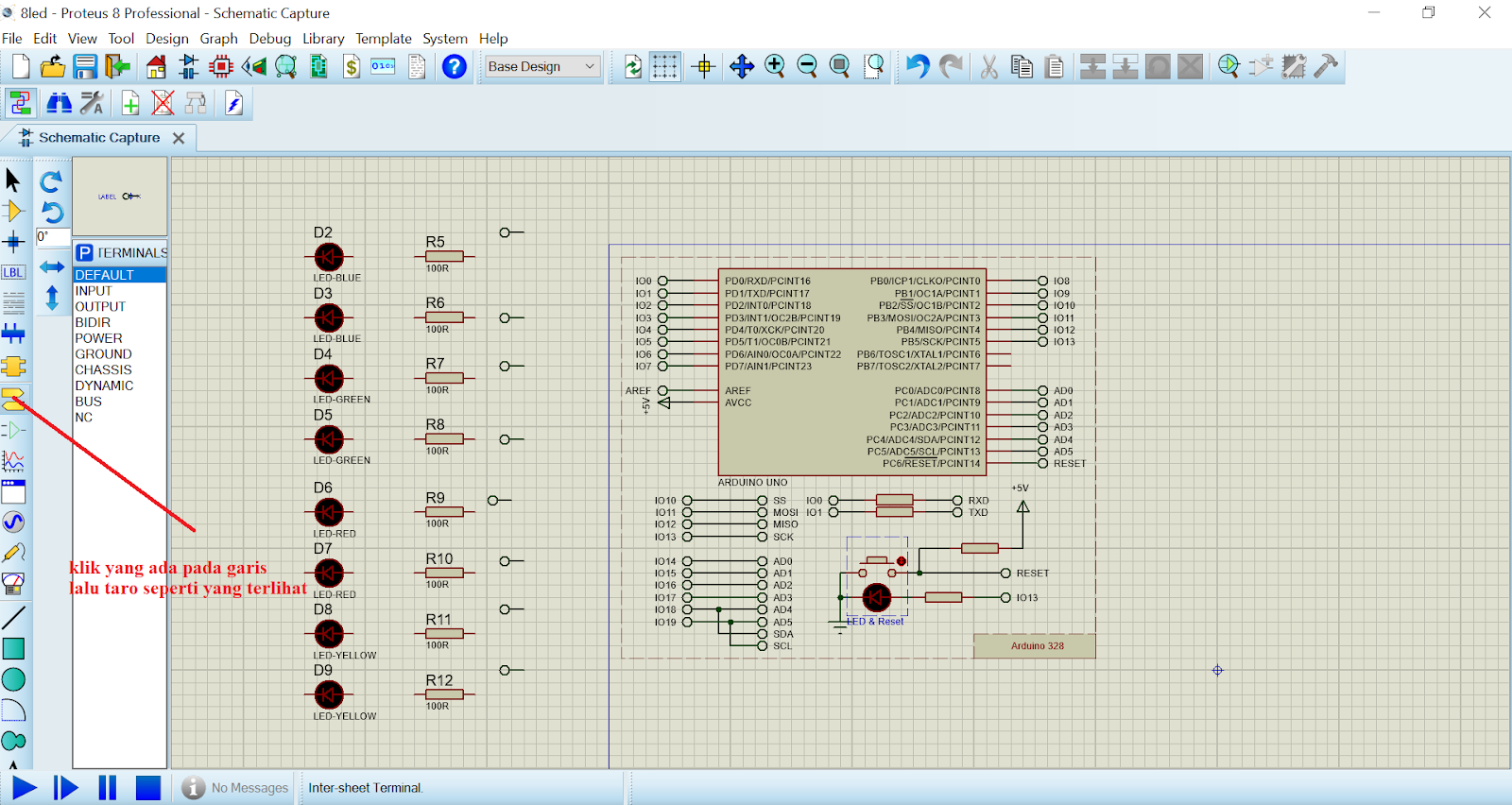Click the Zoom to Area icon
Image resolution: width=1512 pixels, height=805 pixels.
tap(875, 66)
